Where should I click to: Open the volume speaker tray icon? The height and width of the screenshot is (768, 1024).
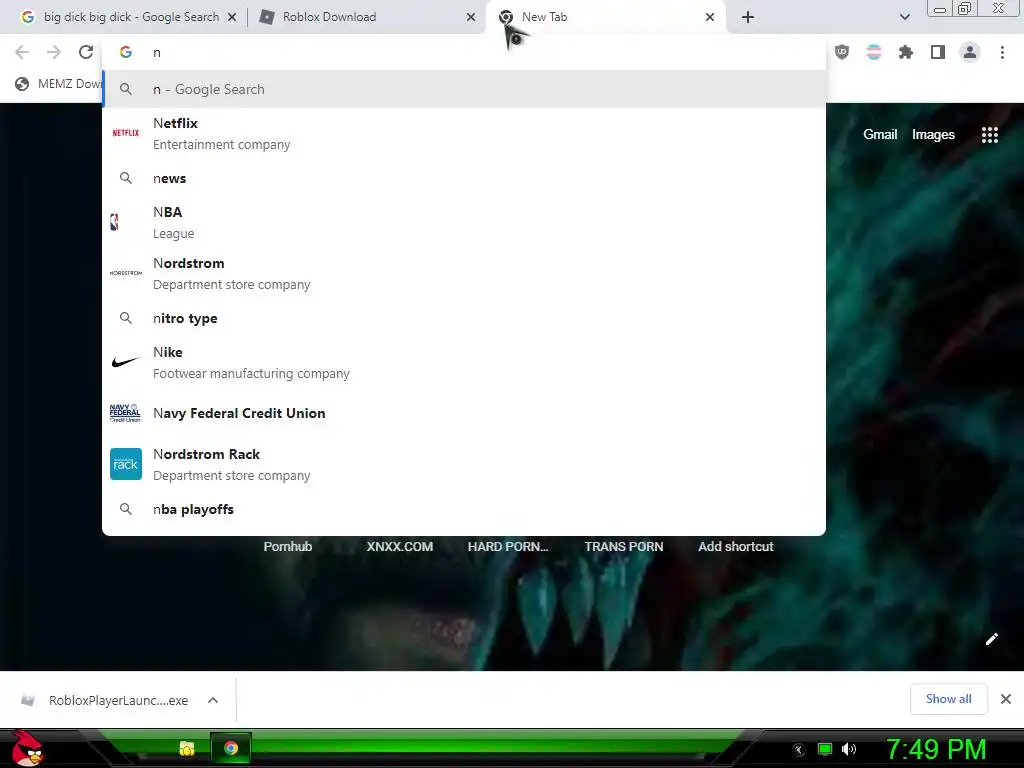(849, 749)
